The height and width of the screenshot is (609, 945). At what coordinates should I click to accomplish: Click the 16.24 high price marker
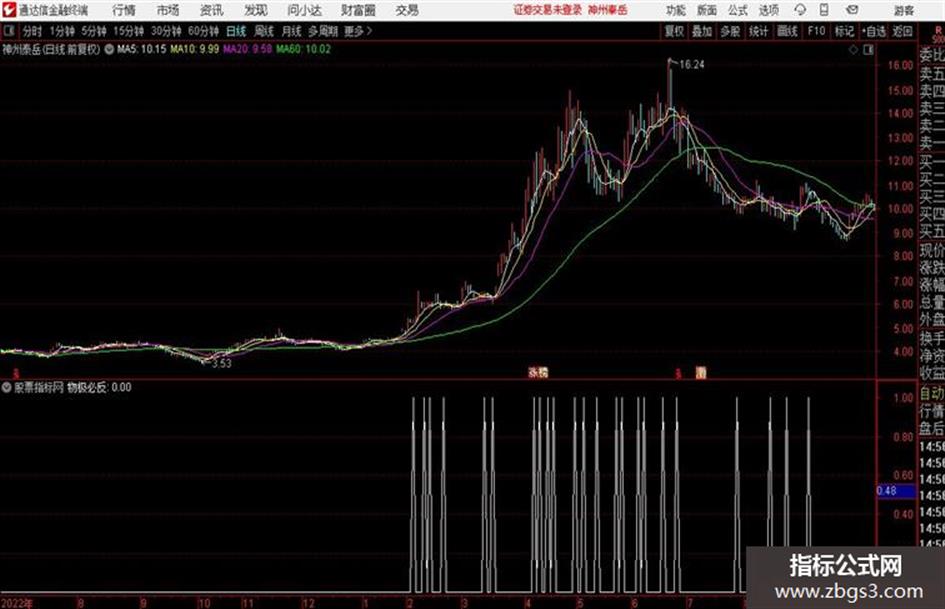pos(692,65)
